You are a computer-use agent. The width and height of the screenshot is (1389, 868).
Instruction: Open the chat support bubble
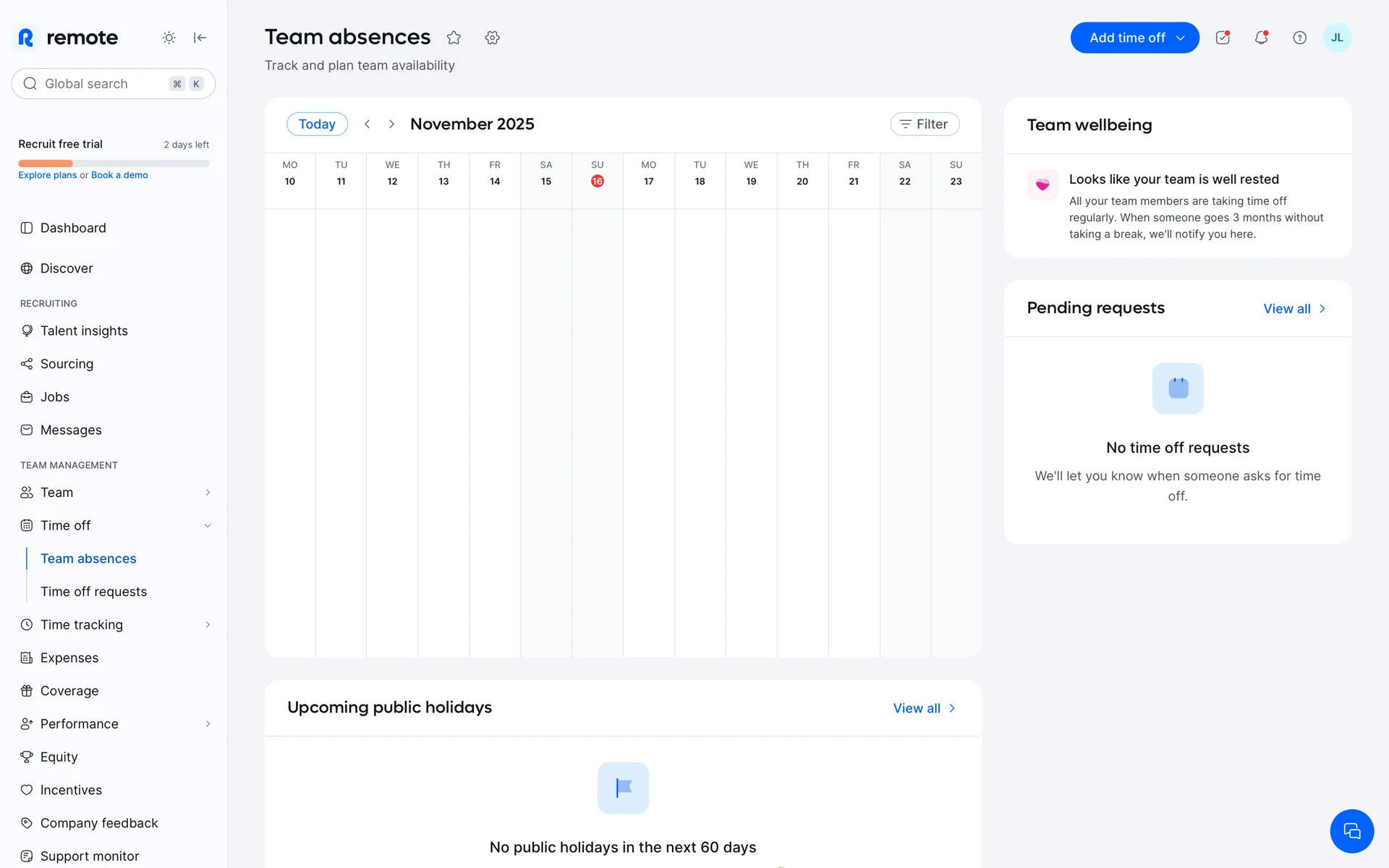(1351, 831)
